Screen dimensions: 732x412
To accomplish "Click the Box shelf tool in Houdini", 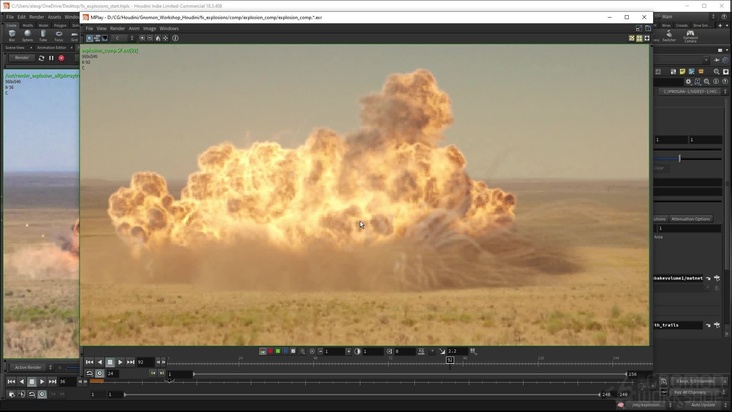I will [12, 35].
